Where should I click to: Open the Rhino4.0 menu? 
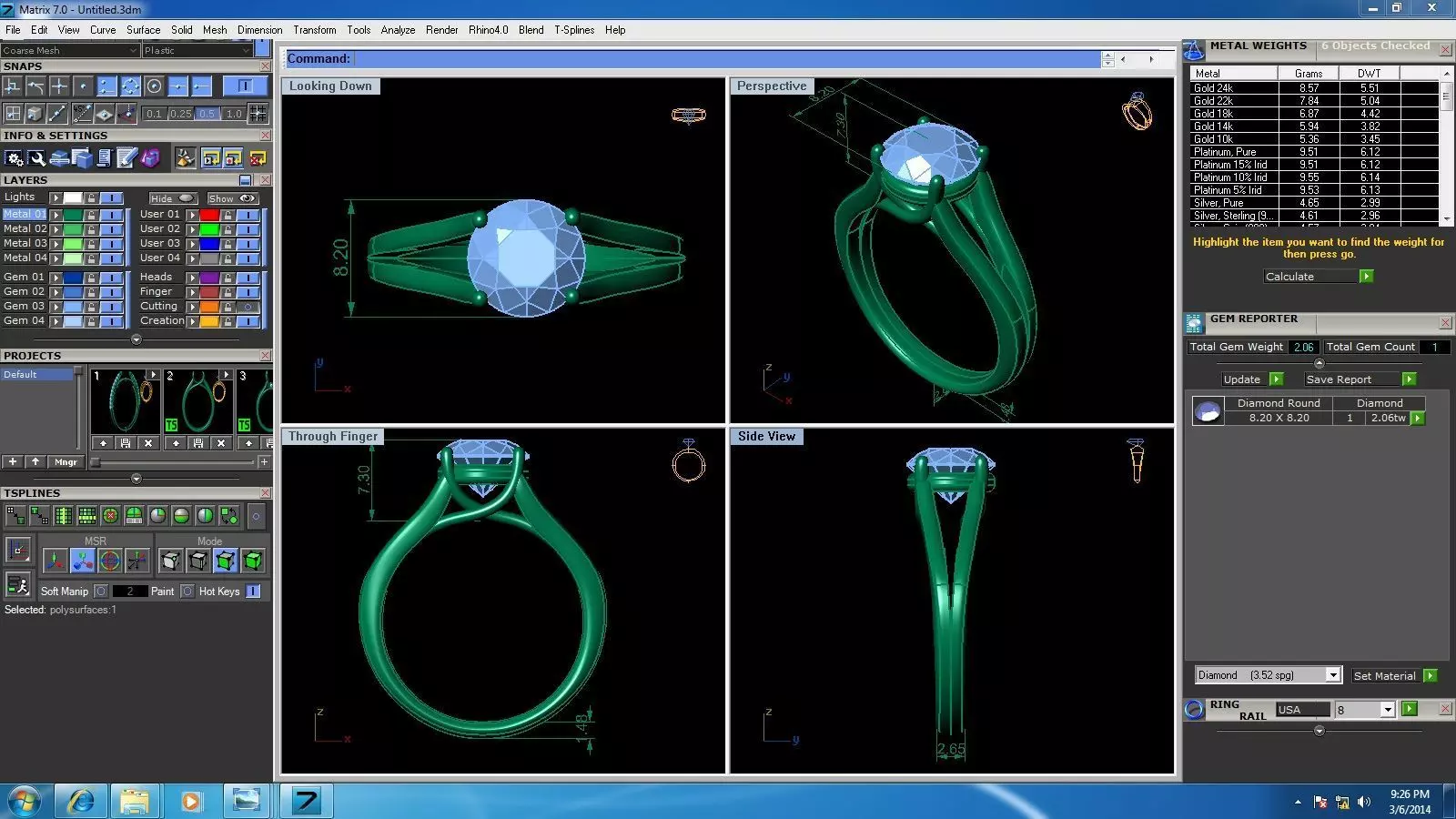tap(488, 30)
